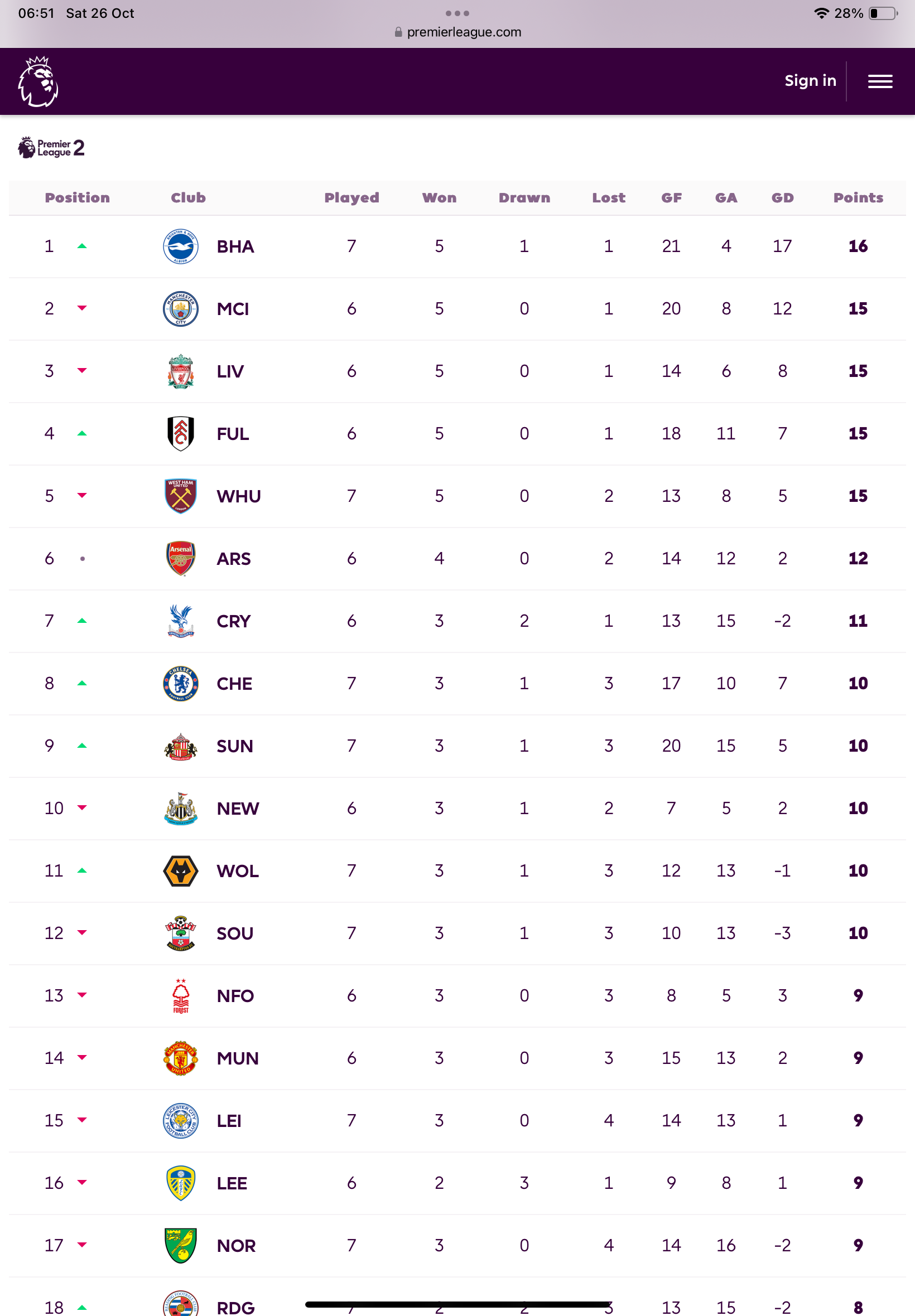The image size is (915, 1316).
Task: Click the MCI position down arrow
Action: [82, 308]
